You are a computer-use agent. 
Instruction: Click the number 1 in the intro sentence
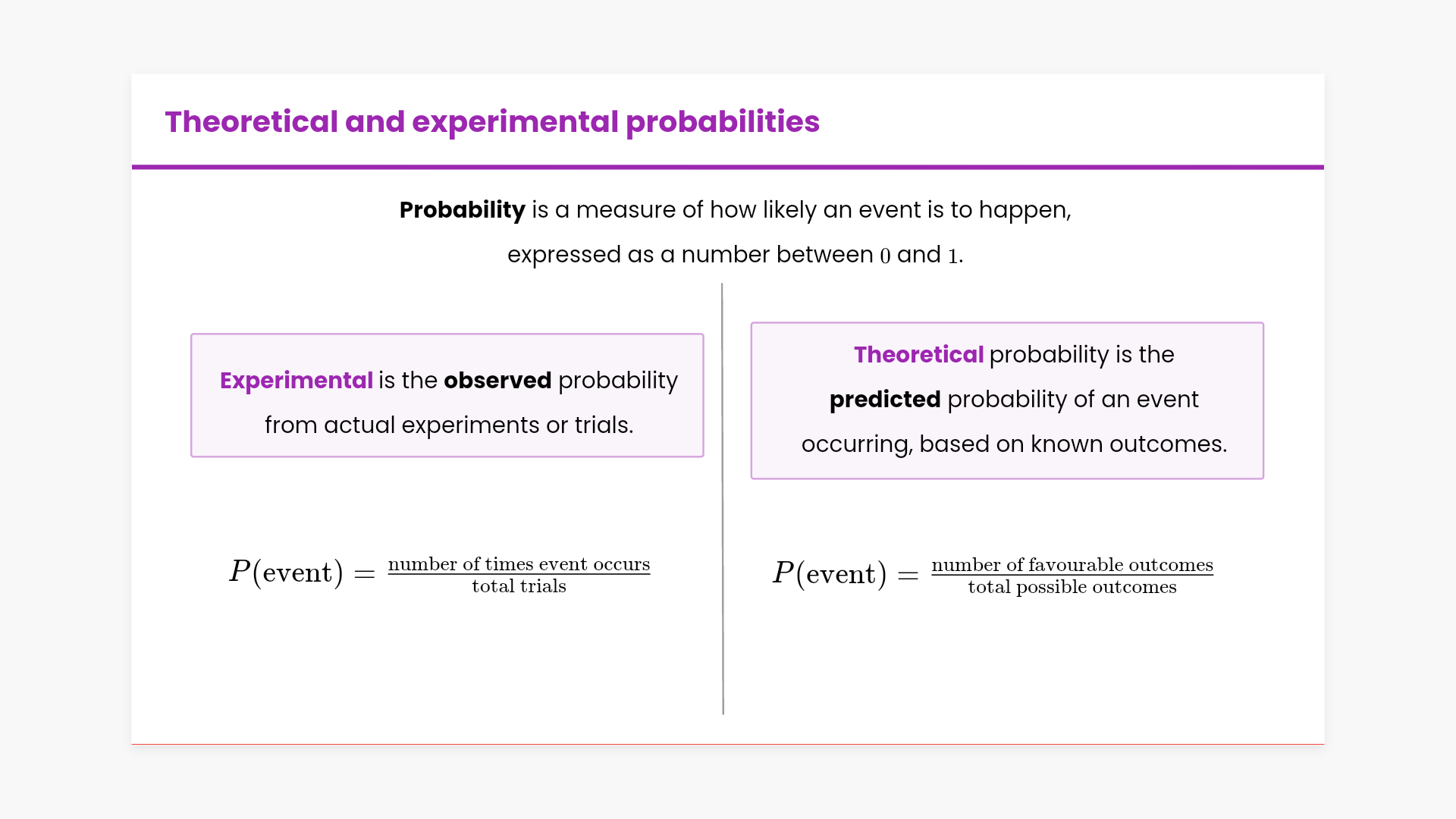point(952,256)
